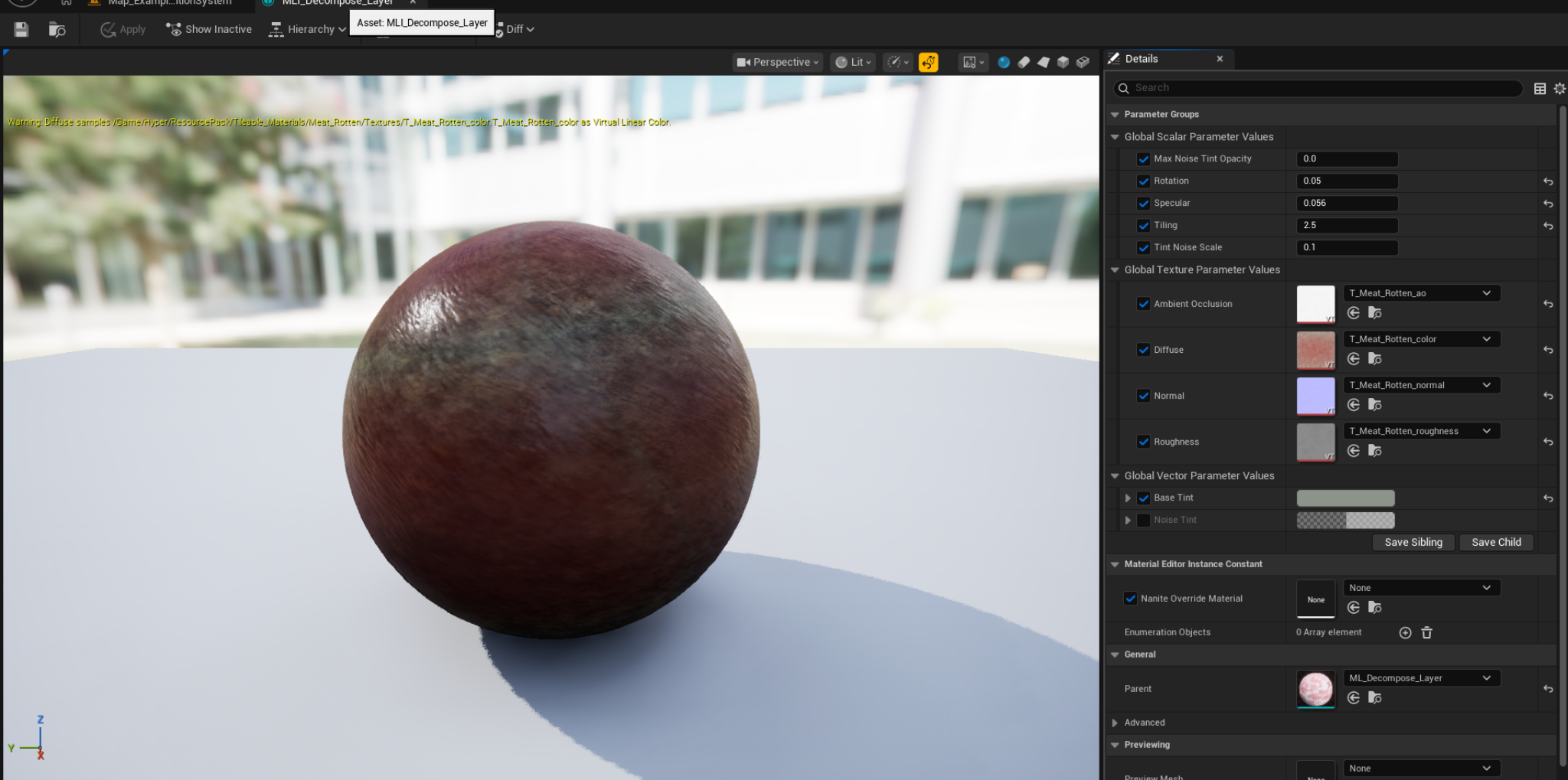
Task: Reset Rotation value to default arrow
Action: tap(1548, 181)
